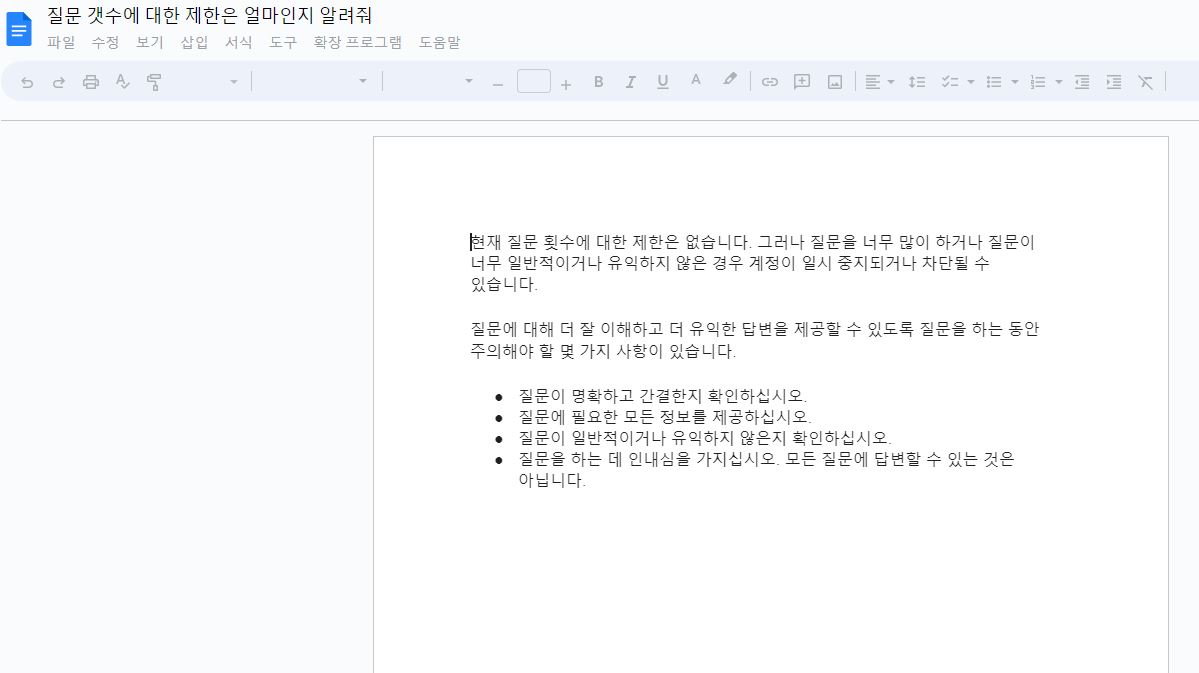Add a comment with the comment icon
The width and height of the screenshot is (1199, 673).
pos(801,81)
